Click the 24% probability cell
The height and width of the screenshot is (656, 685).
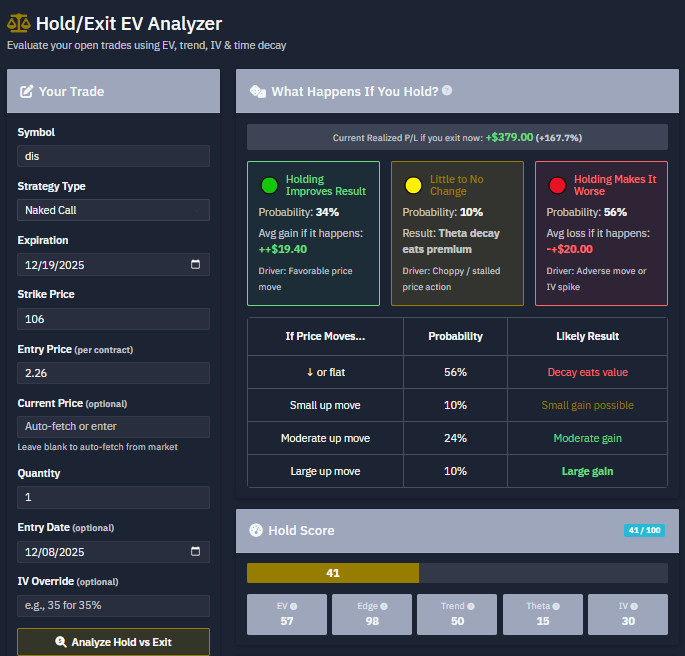455,438
